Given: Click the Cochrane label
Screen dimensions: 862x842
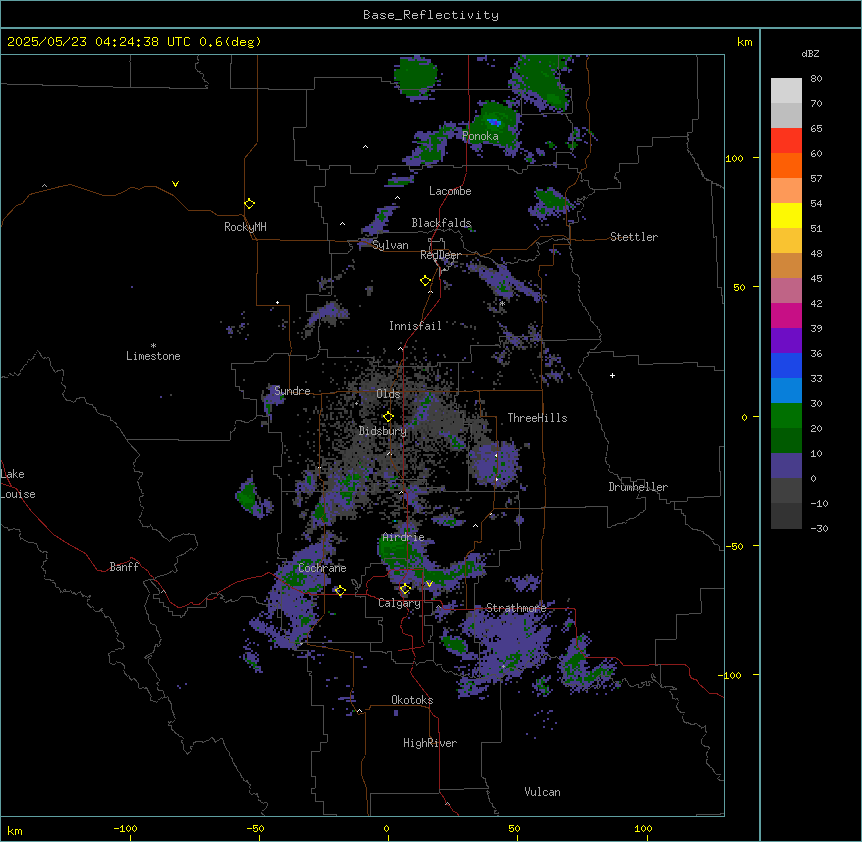Looking at the screenshot, I should 322,568.
